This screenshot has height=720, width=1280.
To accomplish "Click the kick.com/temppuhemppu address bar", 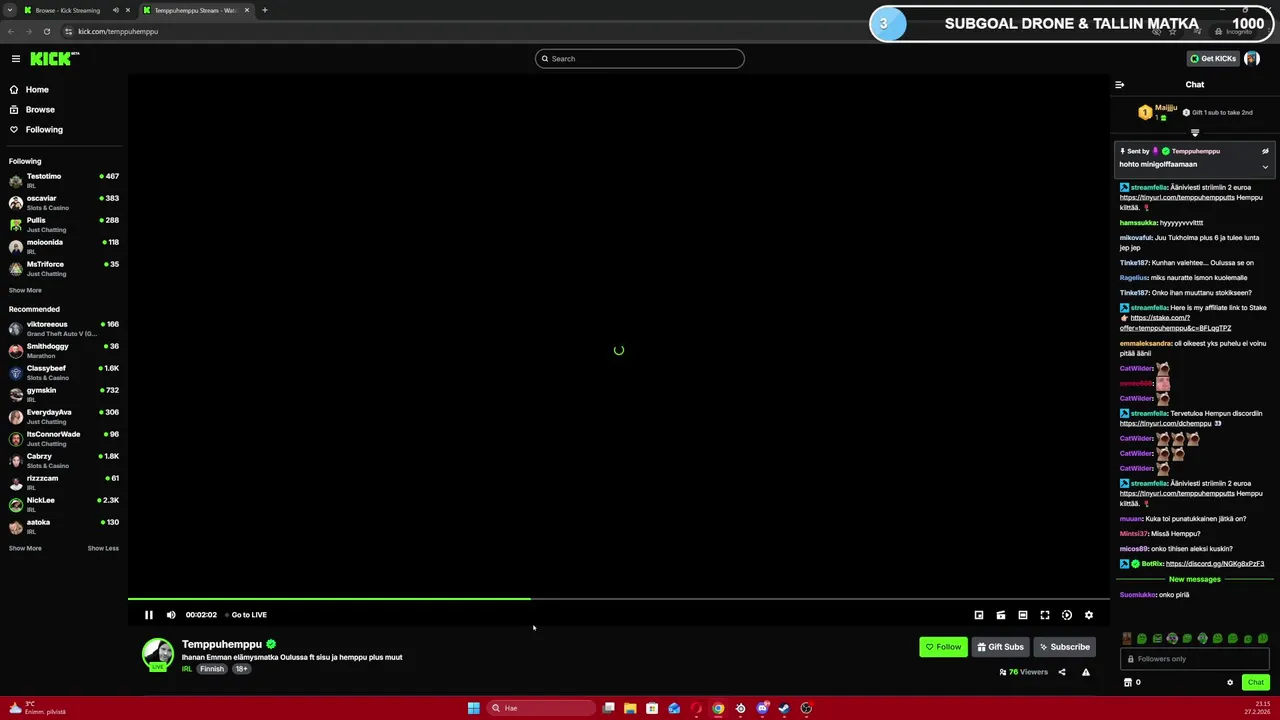I will 118,31.
